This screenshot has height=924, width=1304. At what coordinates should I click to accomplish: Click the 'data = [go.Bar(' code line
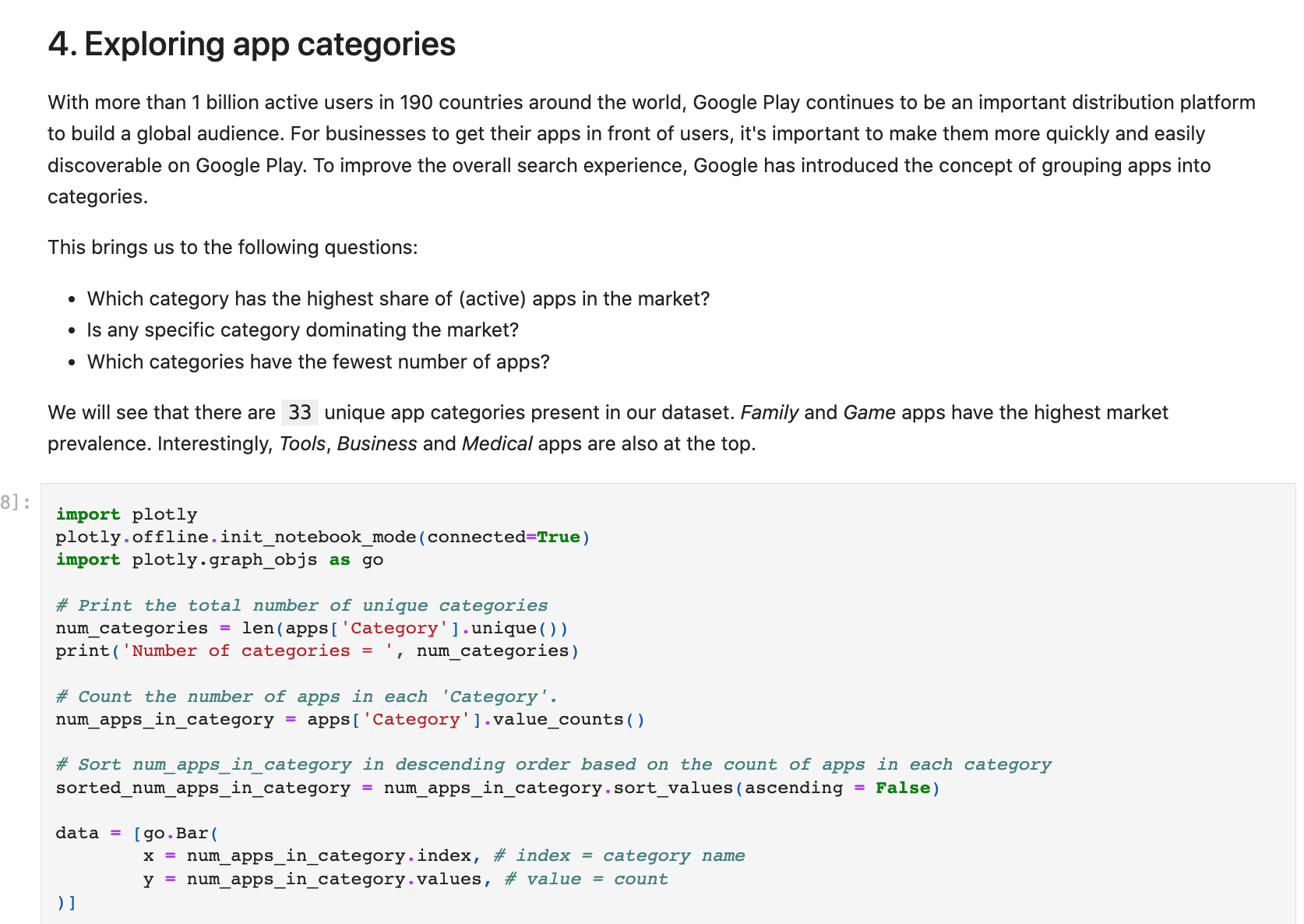click(138, 833)
